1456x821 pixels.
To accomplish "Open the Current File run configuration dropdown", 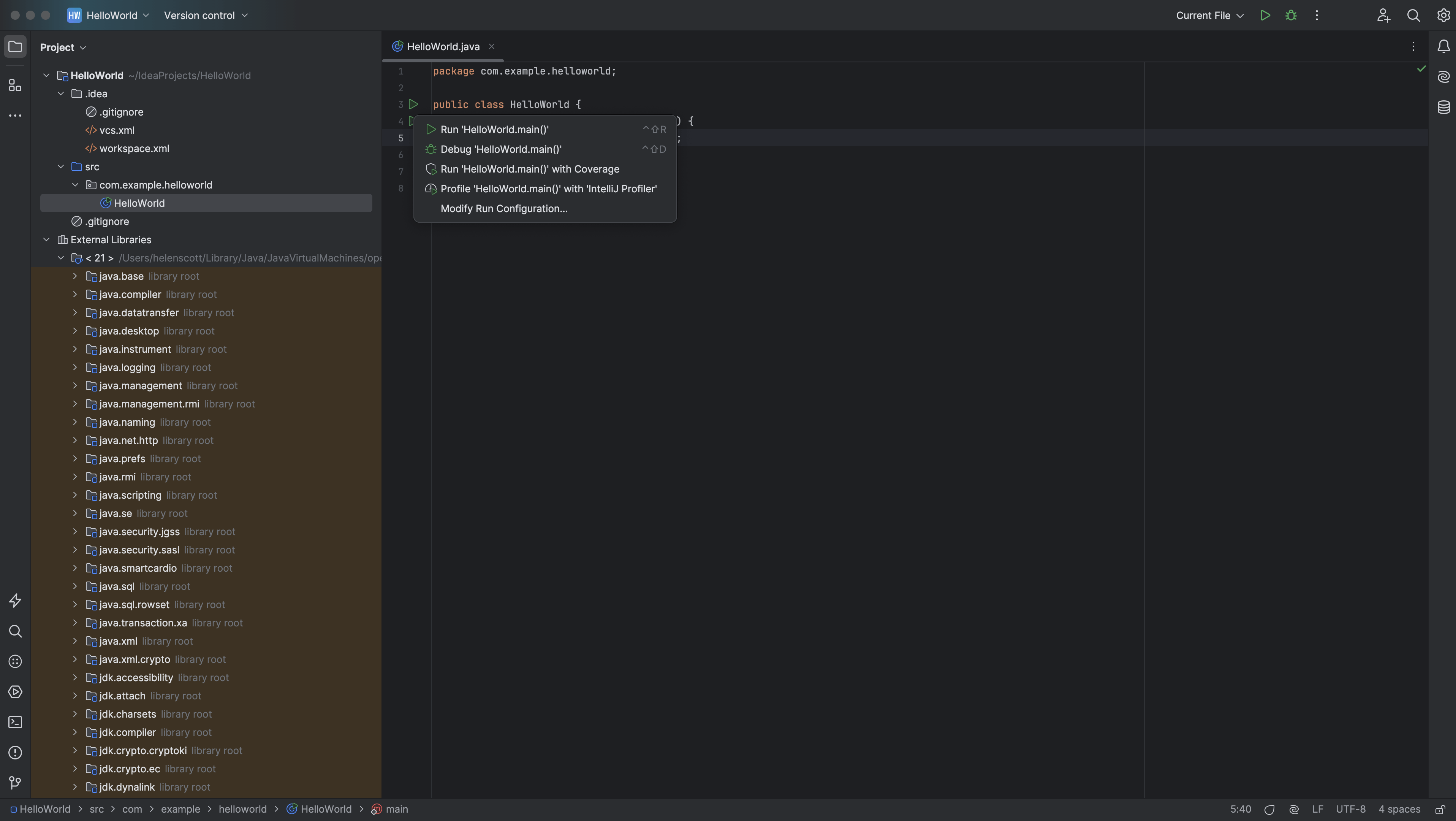I will [1209, 15].
